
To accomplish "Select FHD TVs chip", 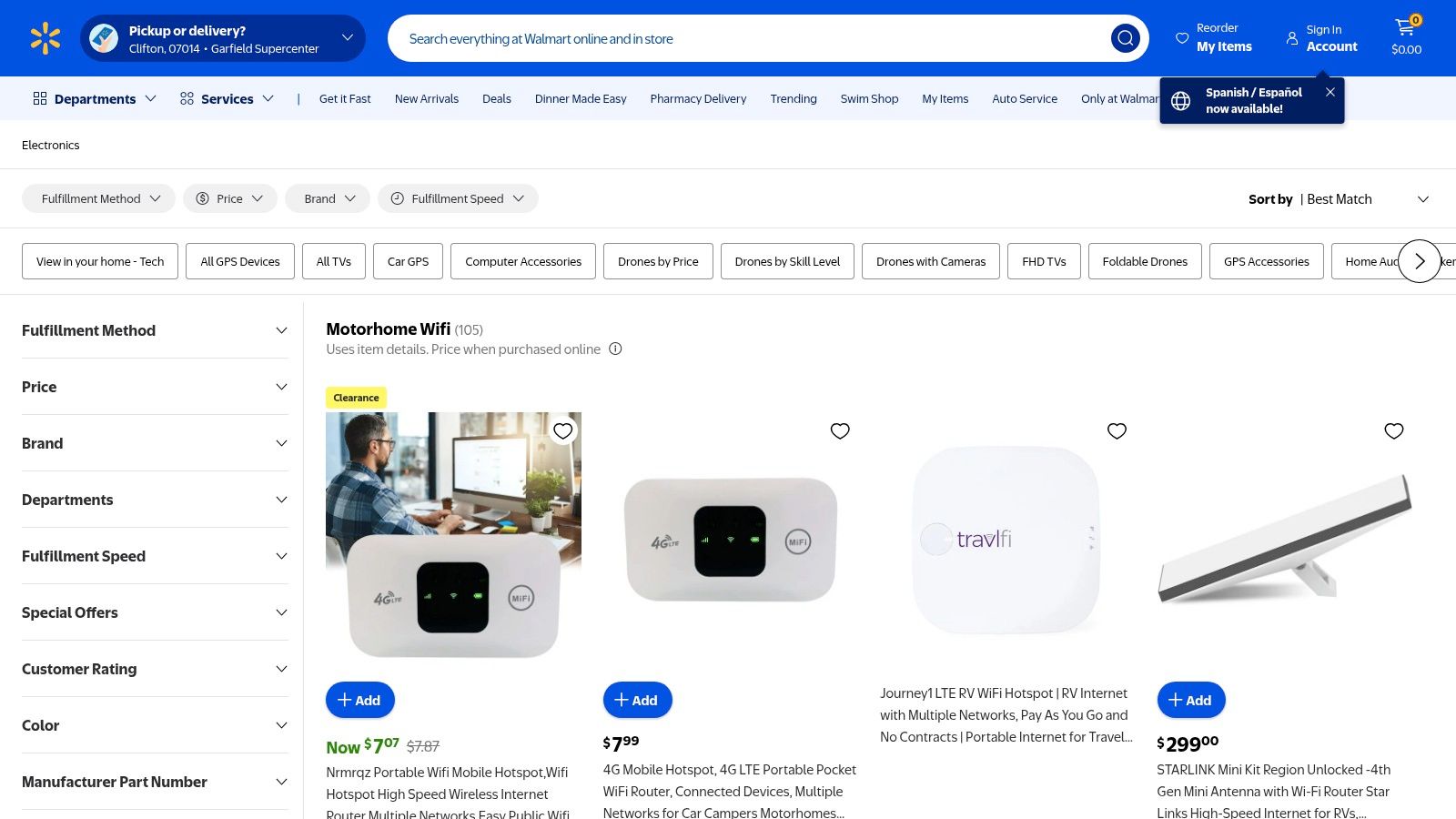I will pos(1044,261).
